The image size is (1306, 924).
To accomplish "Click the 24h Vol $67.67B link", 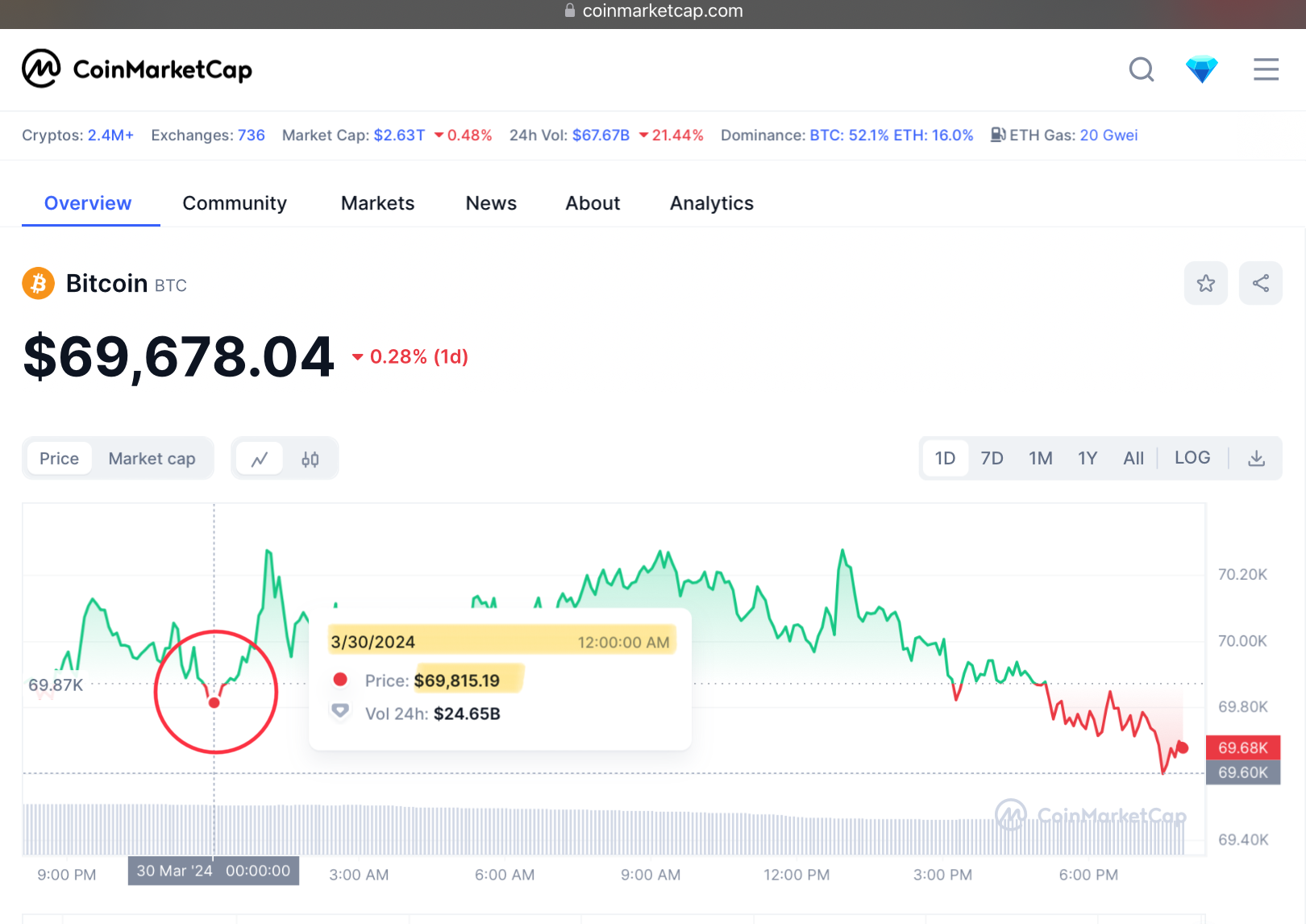I will coord(601,135).
